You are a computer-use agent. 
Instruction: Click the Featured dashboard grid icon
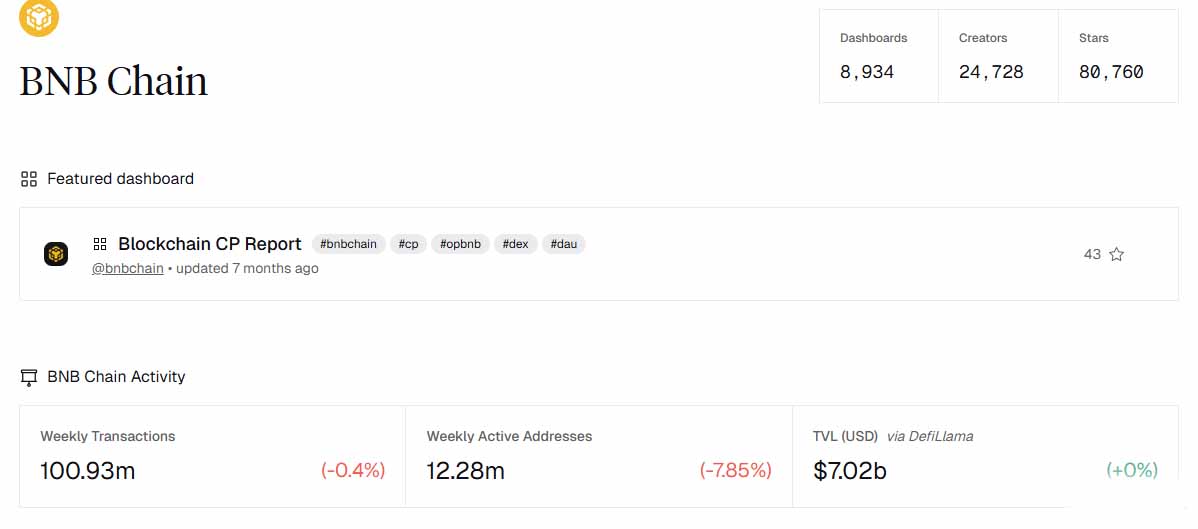[29, 179]
